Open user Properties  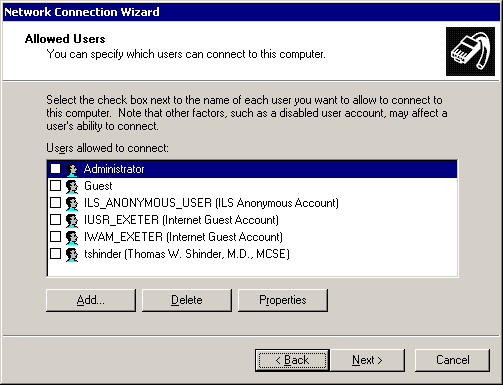point(283,300)
